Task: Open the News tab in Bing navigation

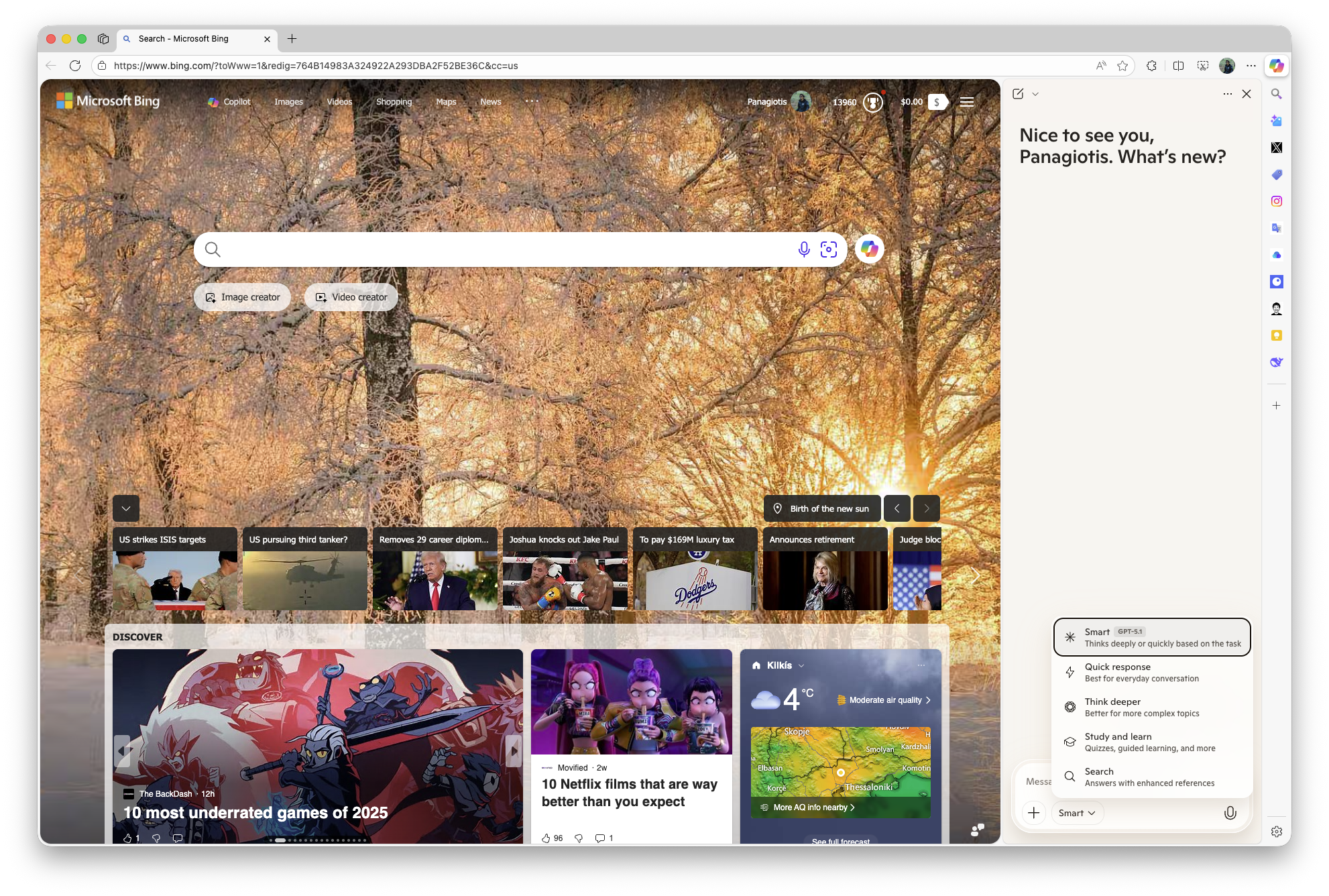Action: (490, 101)
